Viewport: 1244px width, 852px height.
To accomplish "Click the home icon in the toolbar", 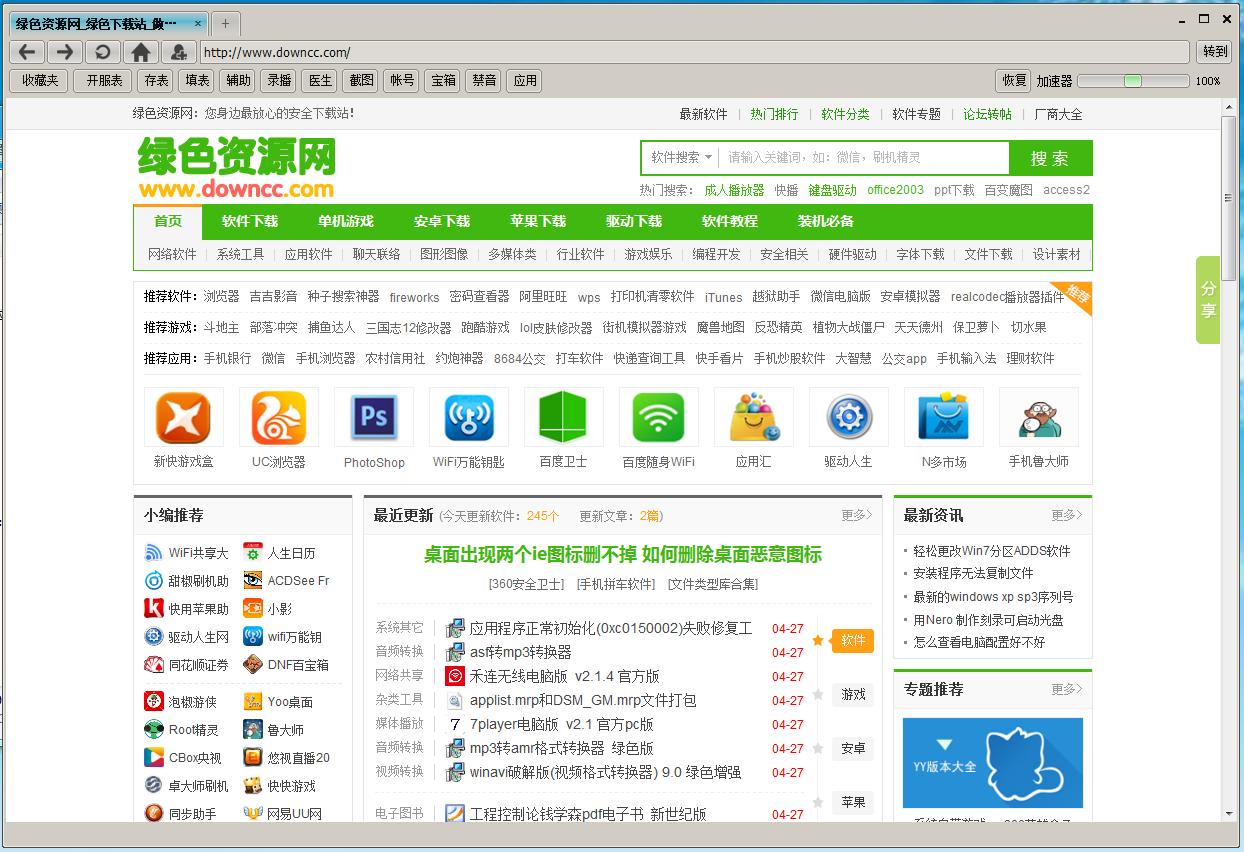I will pyautogui.click(x=138, y=51).
